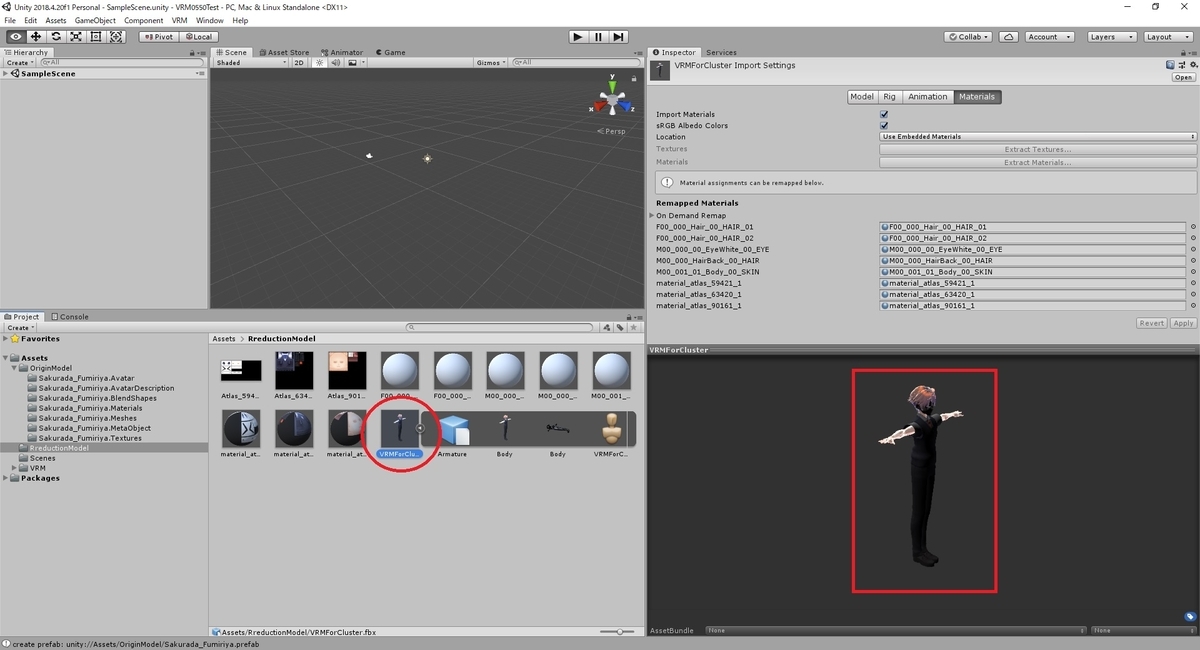
Task: Open the Collab dropdown
Action: click(969, 37)
